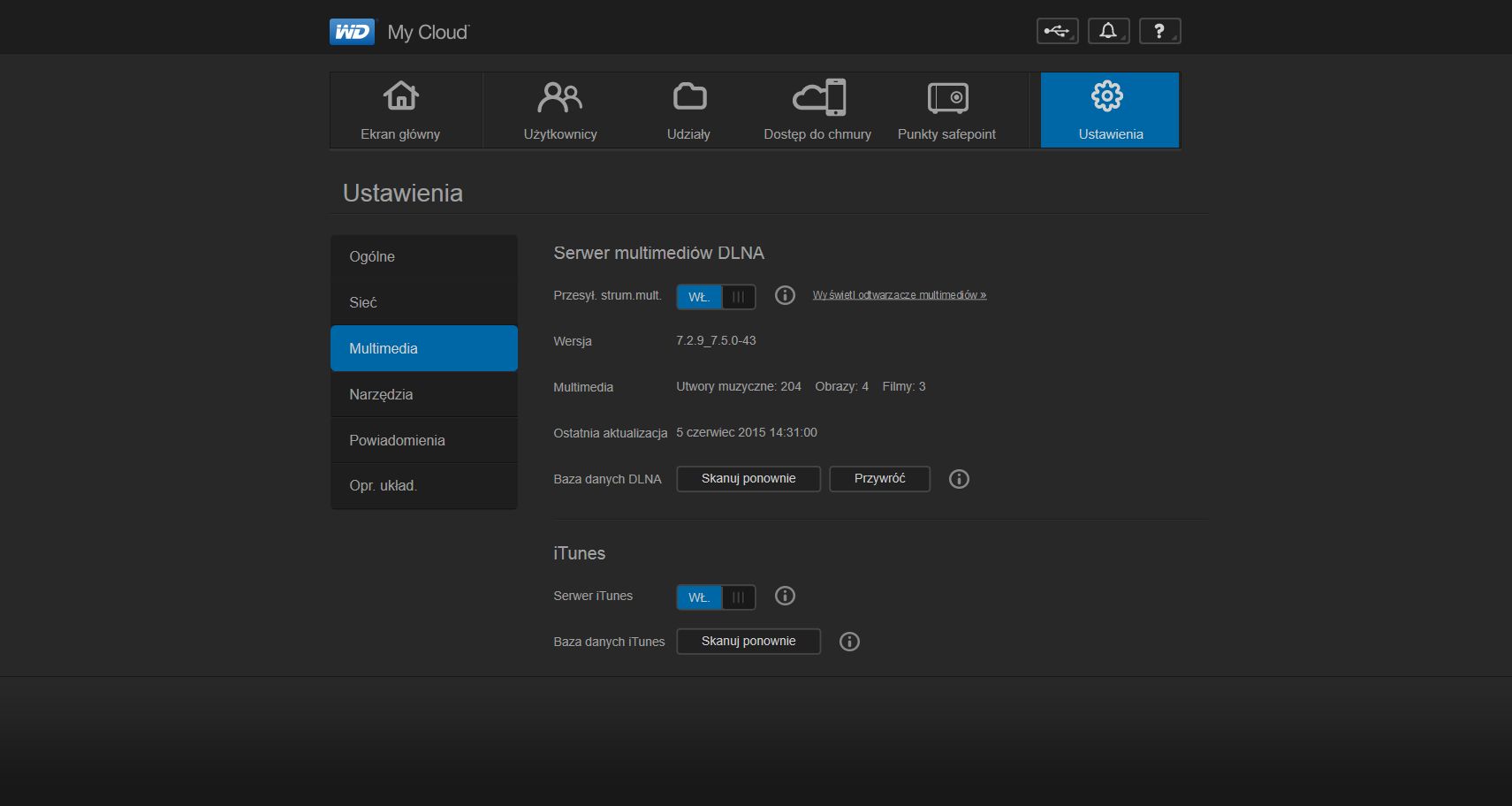
Task: Click the date 5 czerwiec 2015 14:31:00
Action: tap(747, 433)
